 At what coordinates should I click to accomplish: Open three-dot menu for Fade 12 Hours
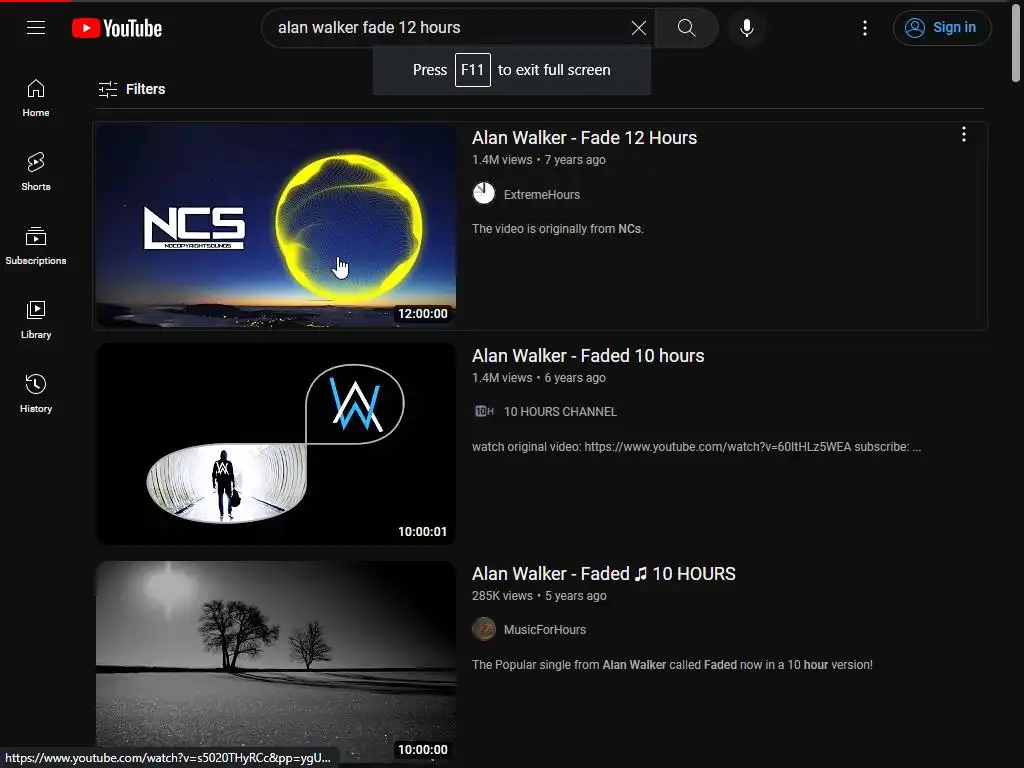(x=964, y=135)
